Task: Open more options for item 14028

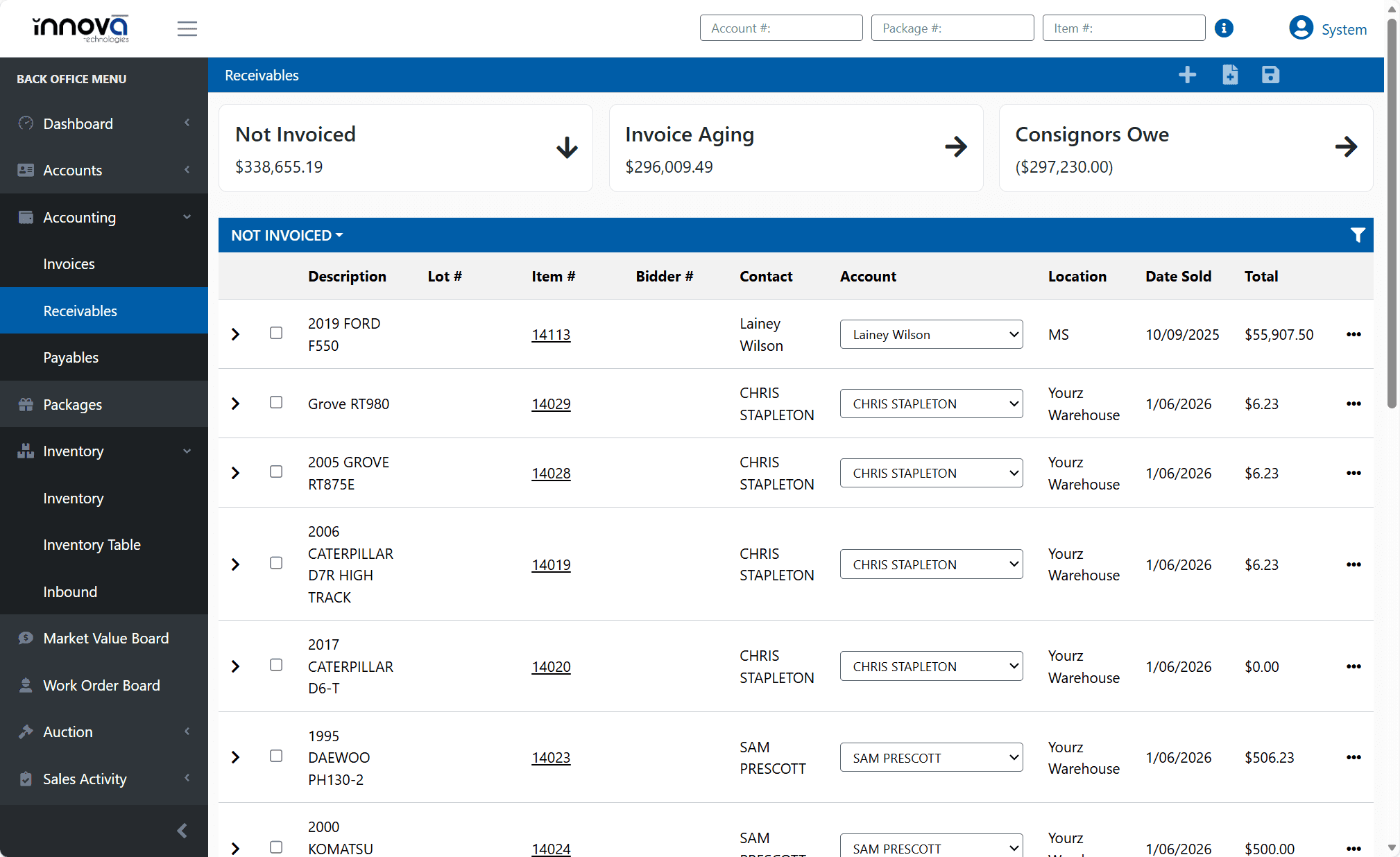Action: coord(1354,473)
